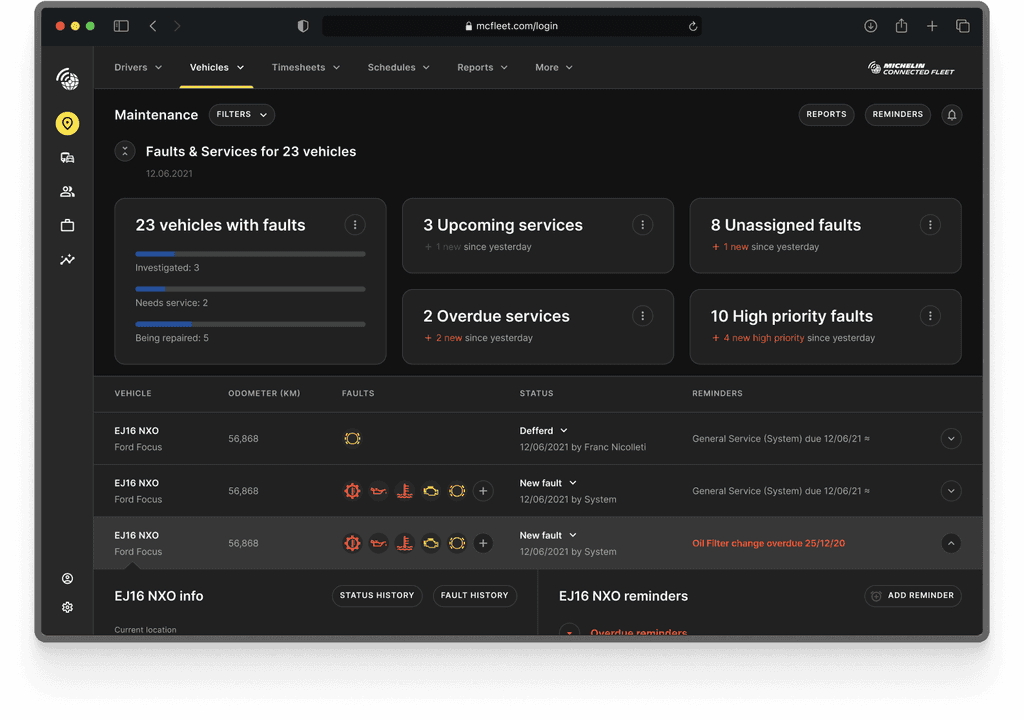1024x720 pixels.
Task: Expand the second EJ16 NXO row
Action: 951,491
